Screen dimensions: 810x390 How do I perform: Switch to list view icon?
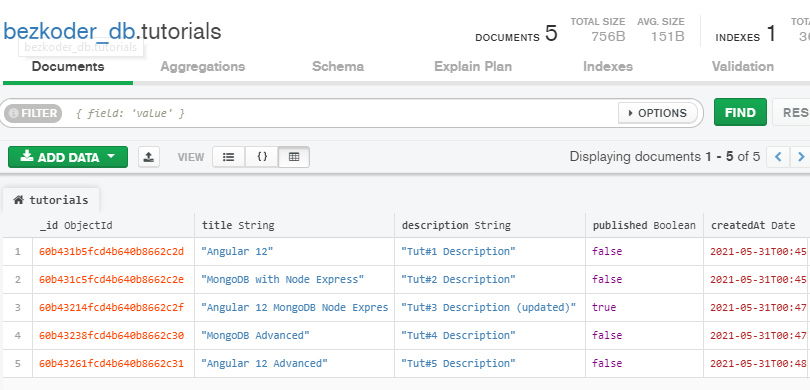pos(229,157)
